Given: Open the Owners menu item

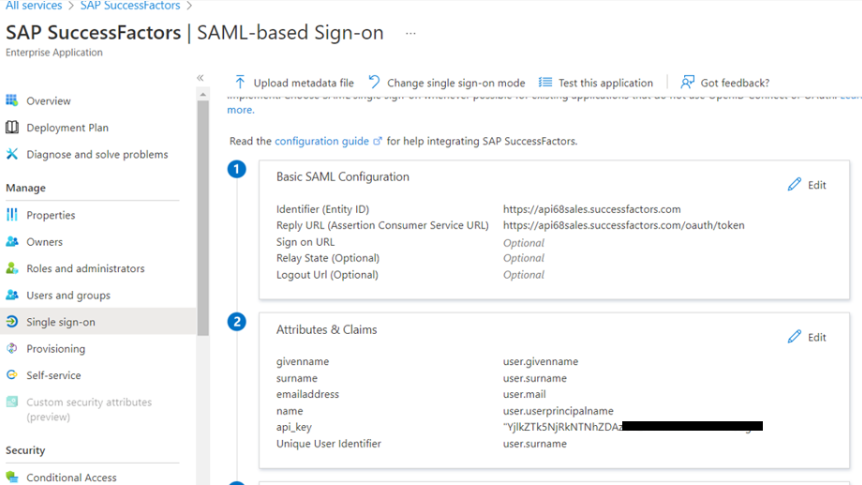Looking at the screenshot, I should (x=45, y=242).
